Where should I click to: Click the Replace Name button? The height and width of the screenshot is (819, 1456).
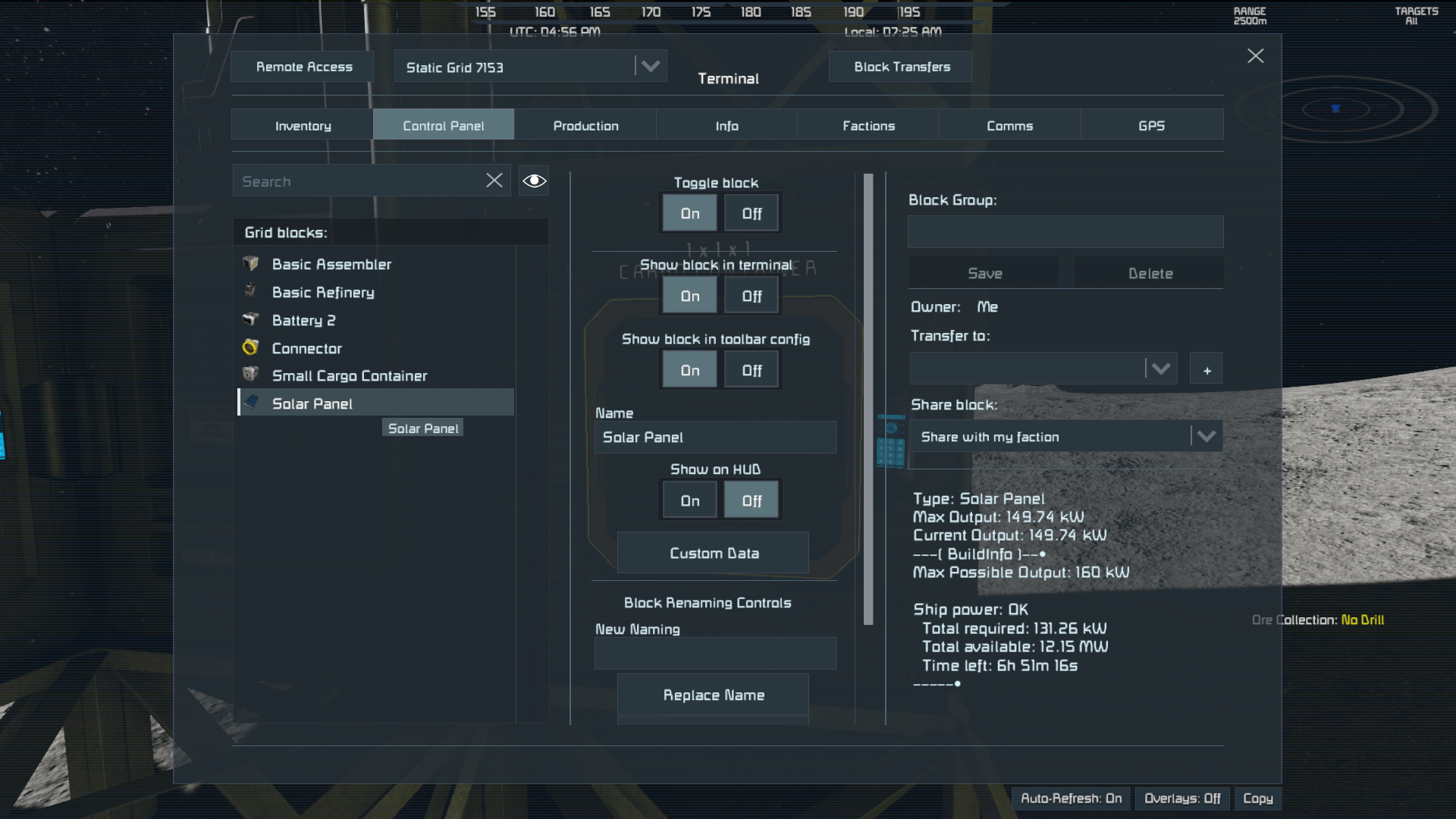713,695
